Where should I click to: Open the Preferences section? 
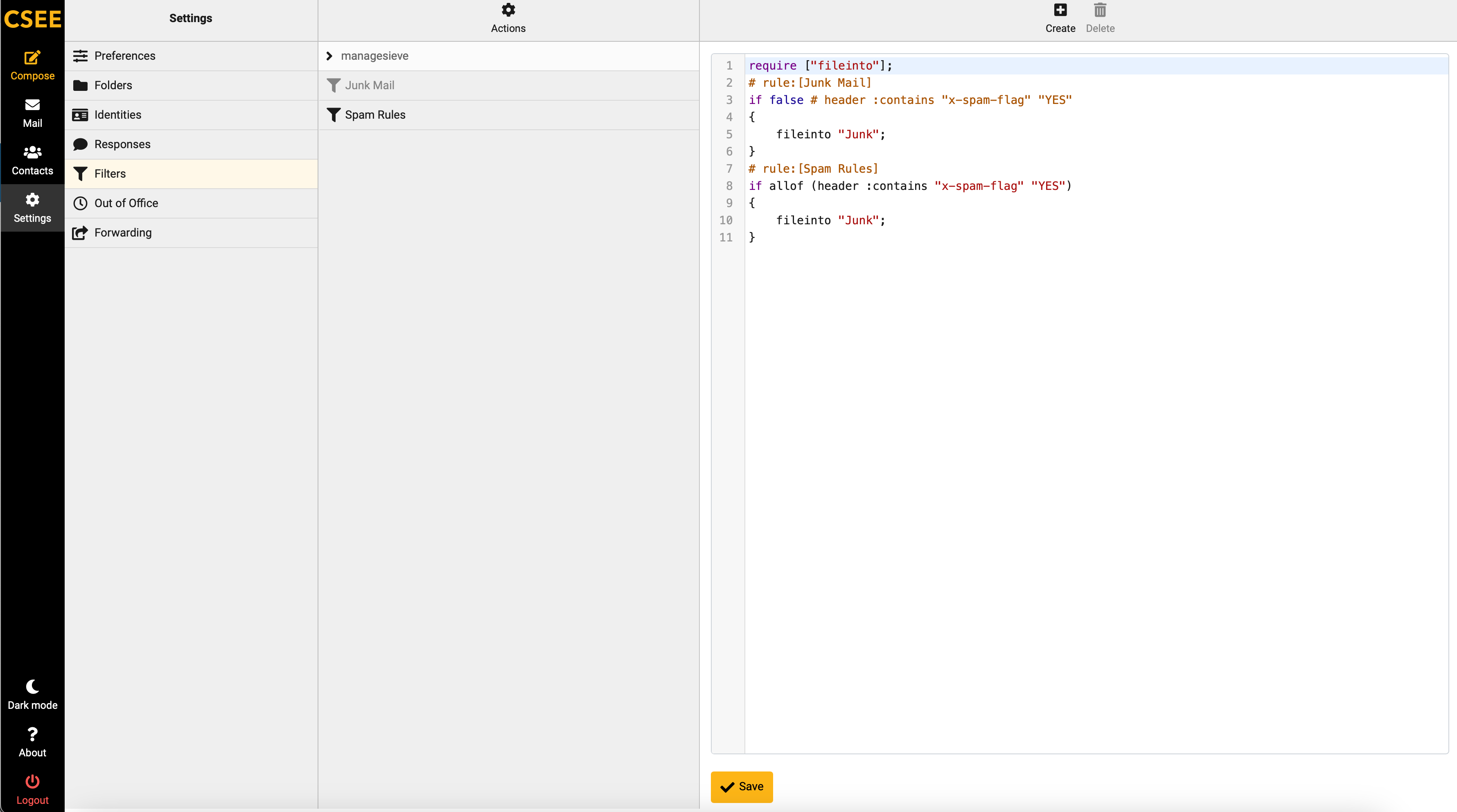(191, 55)
